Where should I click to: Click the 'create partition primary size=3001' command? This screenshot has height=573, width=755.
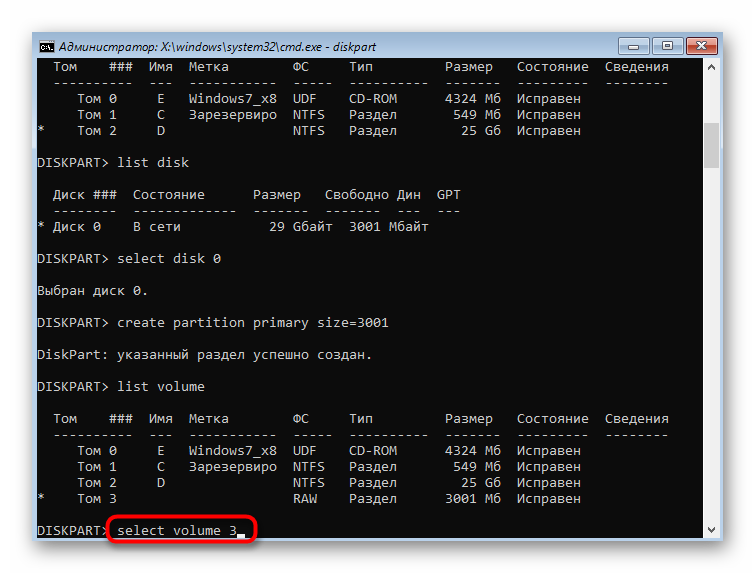[253, 323]
